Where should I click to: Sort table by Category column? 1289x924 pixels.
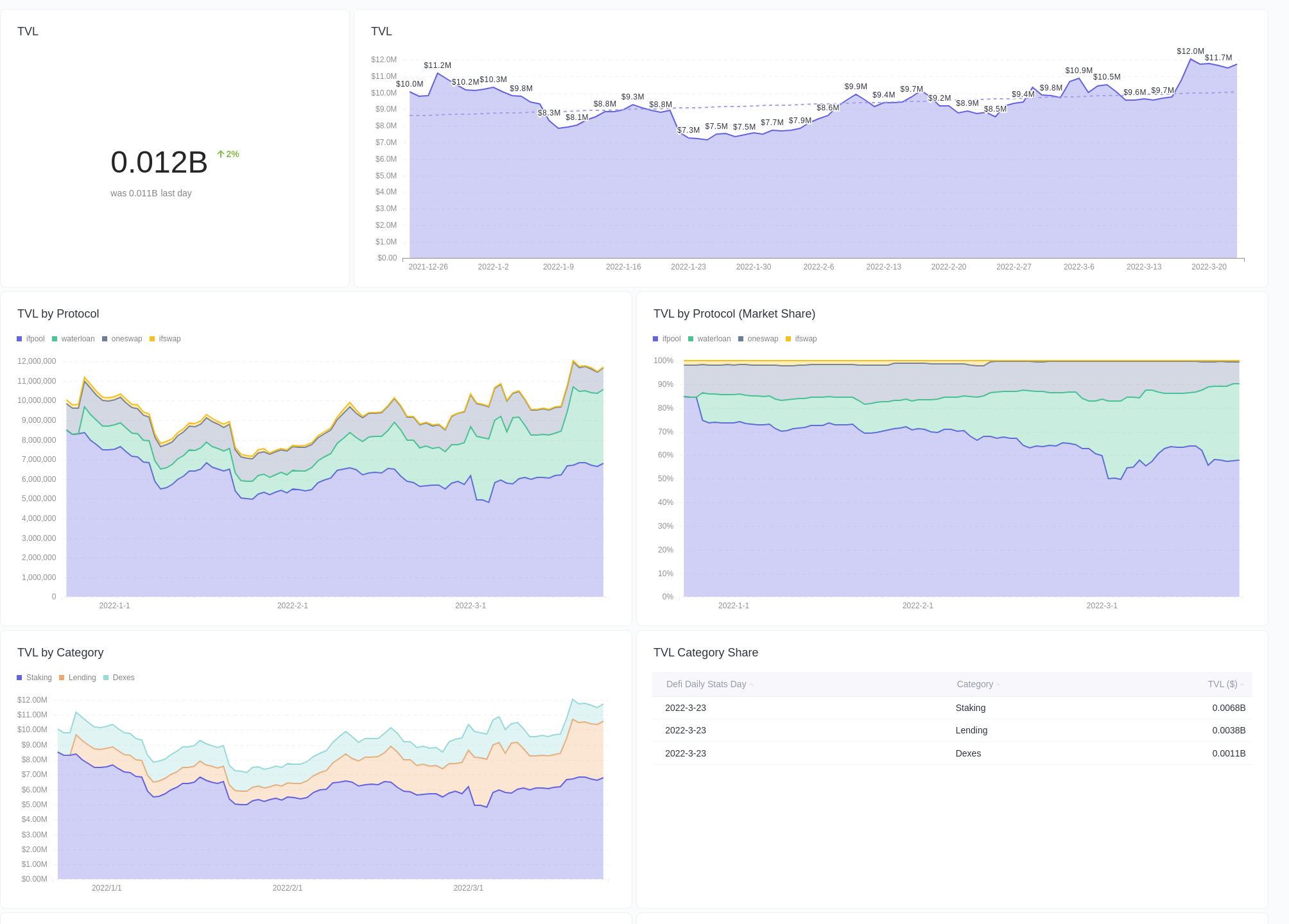click(974, 684)
